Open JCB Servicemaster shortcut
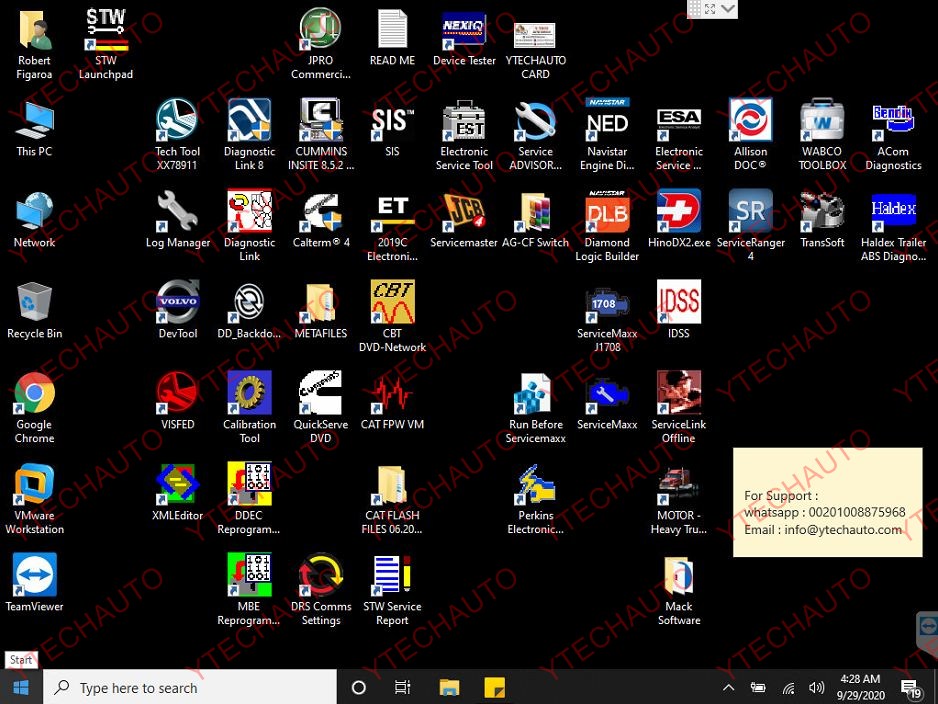This screenshot has width=938, height=704. pos(464,219)
